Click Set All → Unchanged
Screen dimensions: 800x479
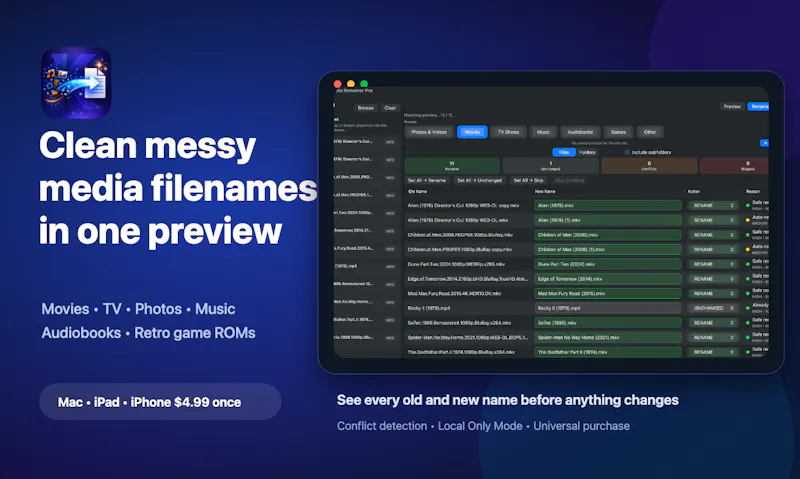(x=480, y=181)
